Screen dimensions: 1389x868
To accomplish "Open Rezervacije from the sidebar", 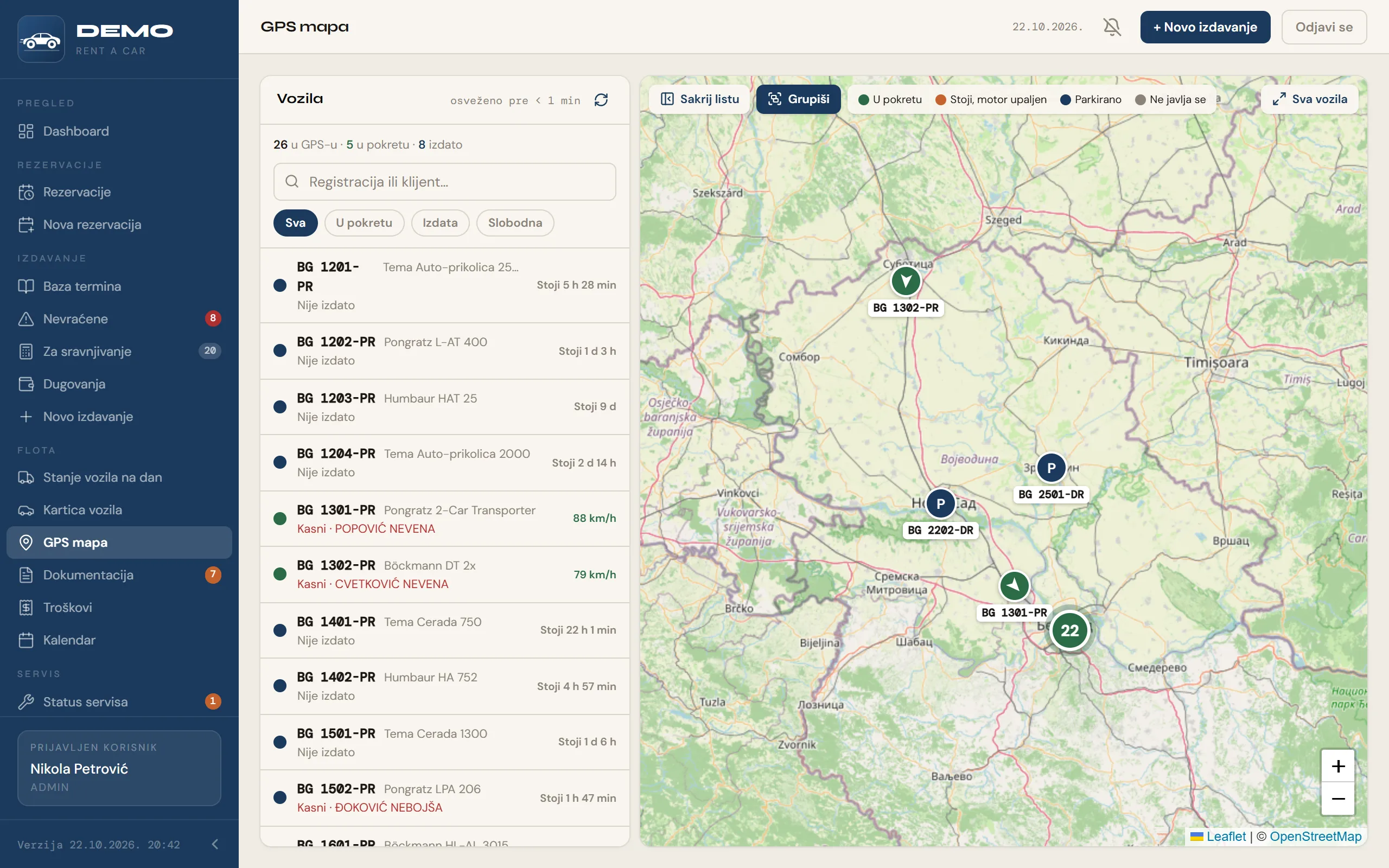I will pyautogui.click(x=119, y=192).
